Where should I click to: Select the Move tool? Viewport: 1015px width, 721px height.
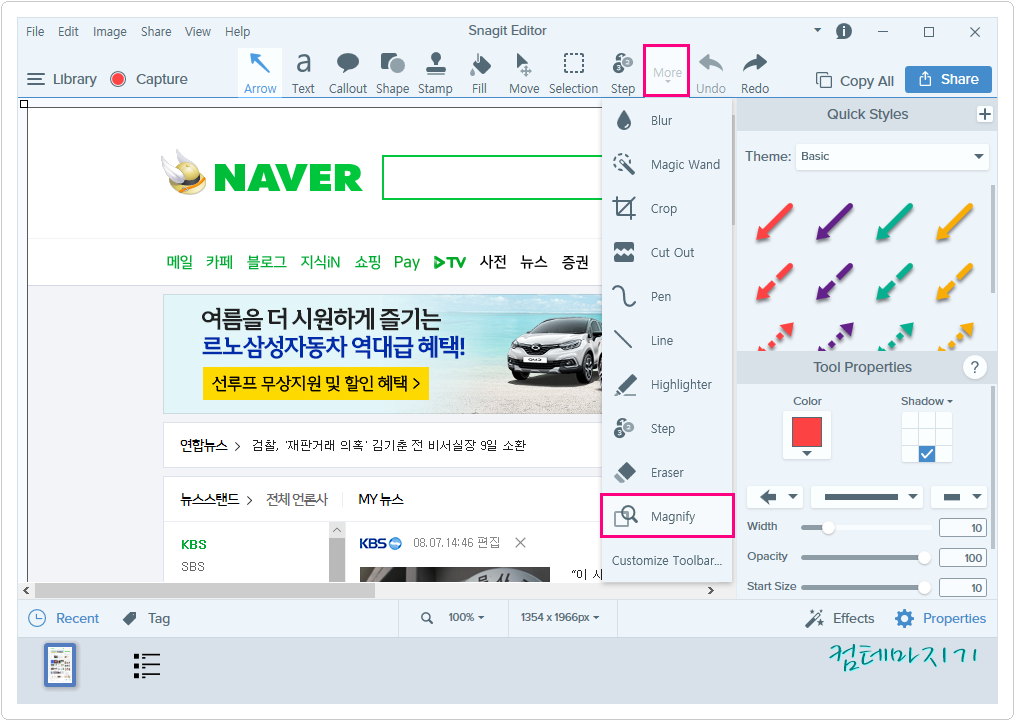524,72
